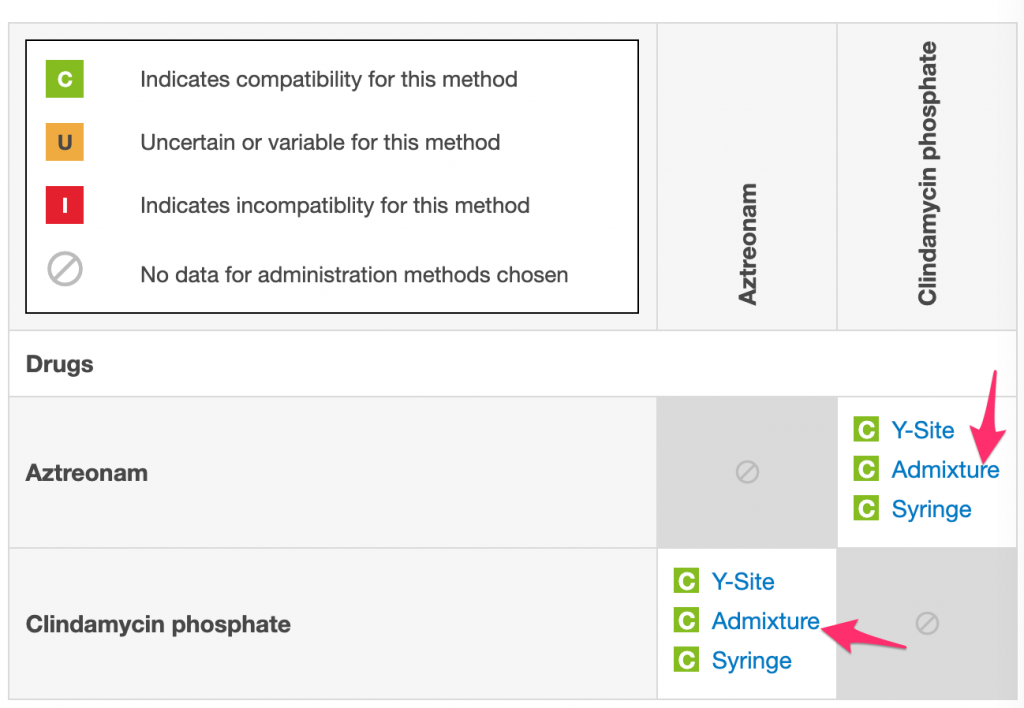Click C icon beside Clindamycin row Syringe
This screenshot has width=1024, height=708.
[686, 660]
